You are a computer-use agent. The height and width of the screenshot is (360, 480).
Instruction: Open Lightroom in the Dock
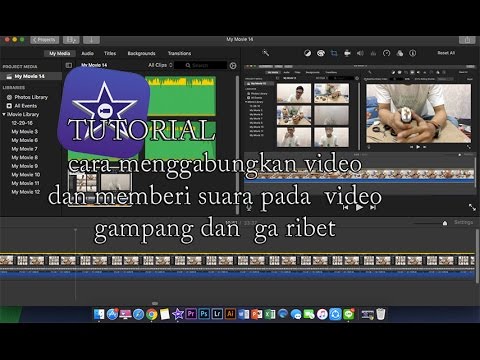click(x=217, y=314)
